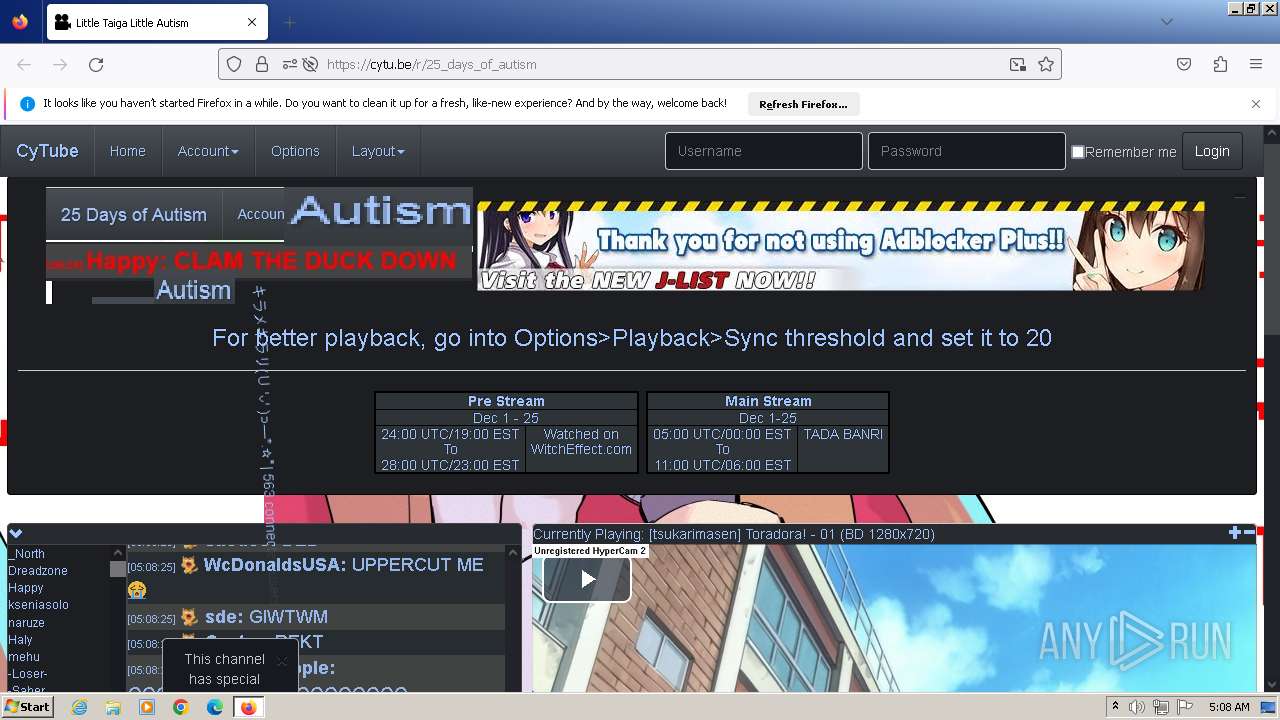The height and width of the screenshot is (720, 1280).
Task: Expand the list all tabs chevron
Action: (1166, 22)
